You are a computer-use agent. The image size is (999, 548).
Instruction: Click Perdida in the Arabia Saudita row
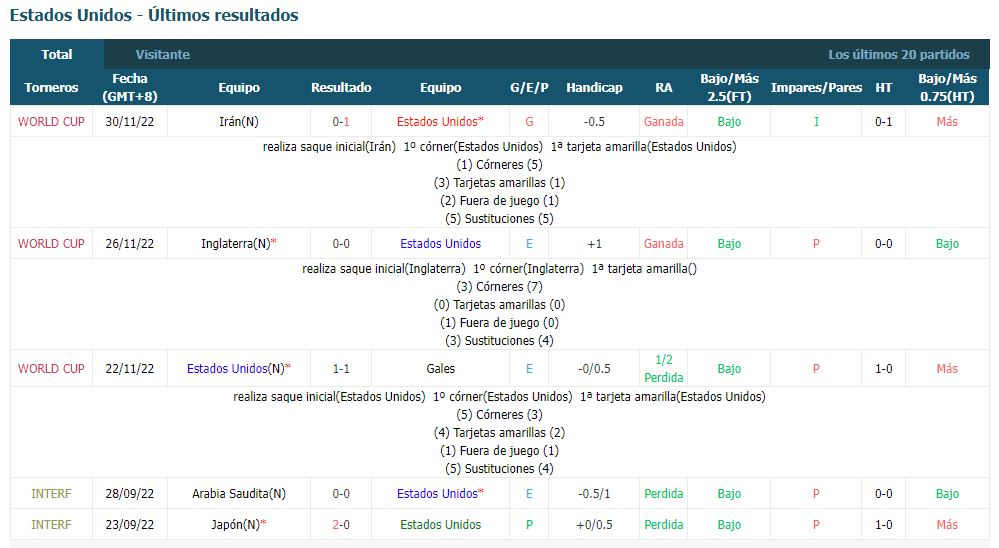(663, 493)
